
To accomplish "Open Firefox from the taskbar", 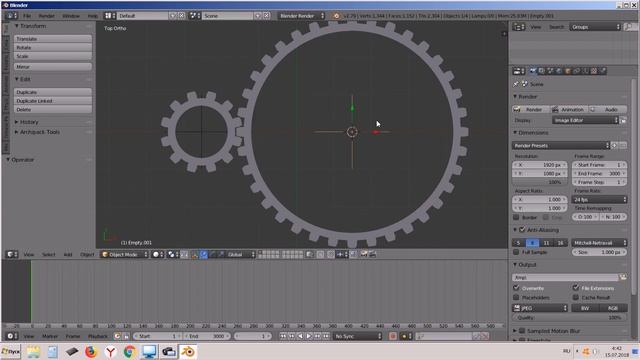I will (91, 351).
